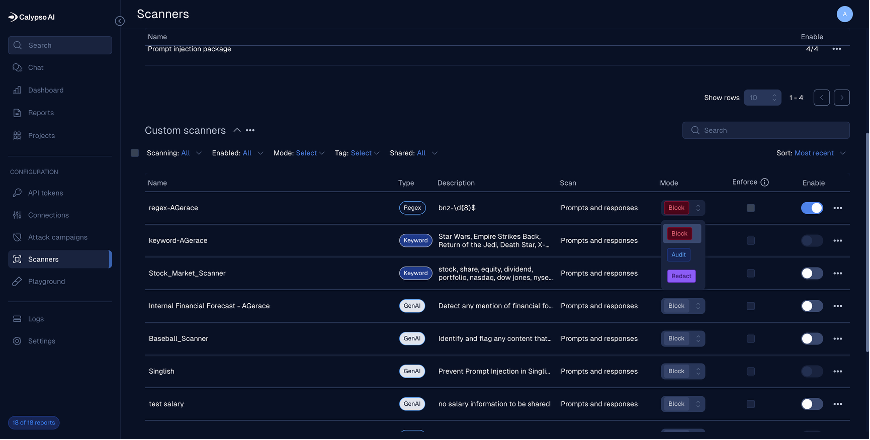This screenshot has height=440, width=870.
Task: Open more options for regex-AGerace row
Action: (x=838, y=208)
